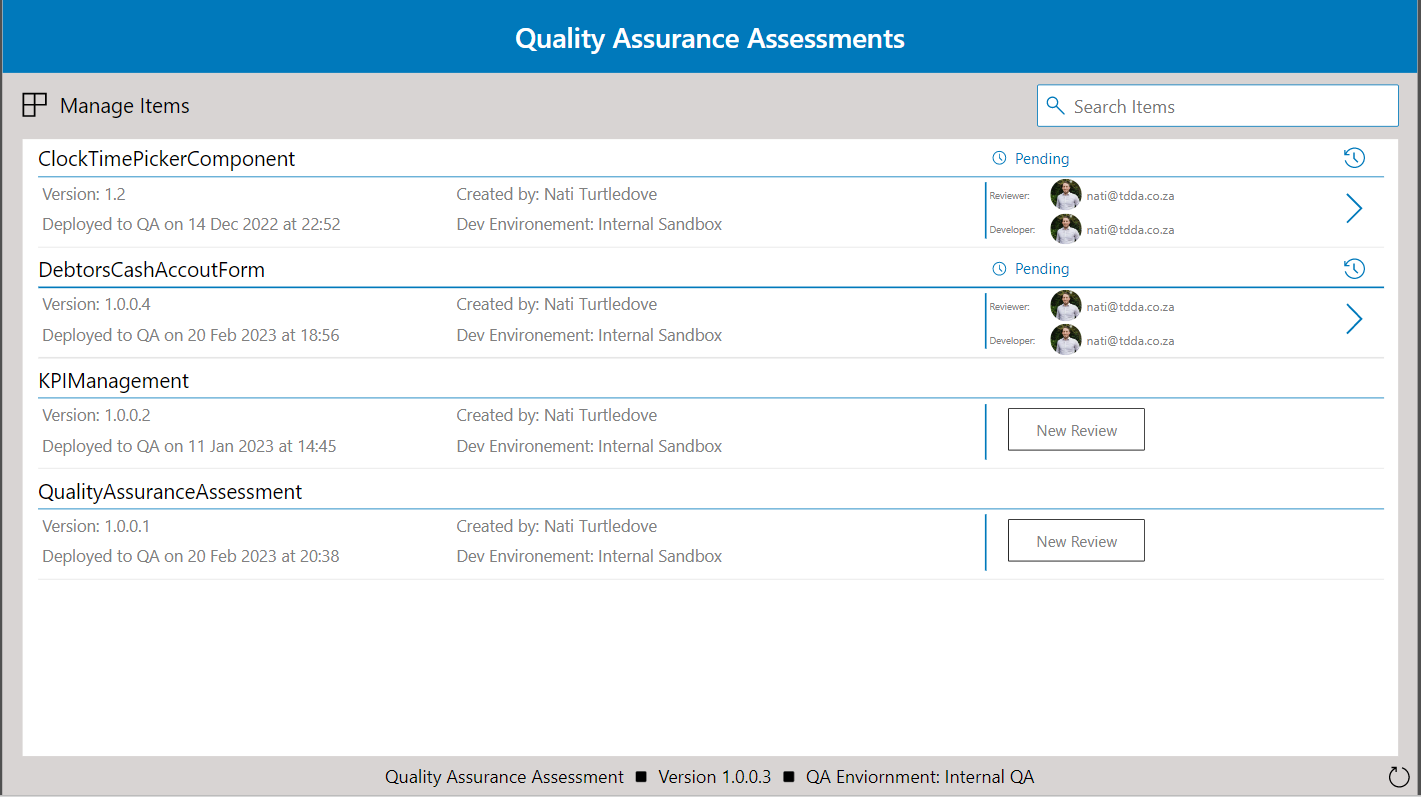Select the KPIManagement item title

tap(113, 381)
